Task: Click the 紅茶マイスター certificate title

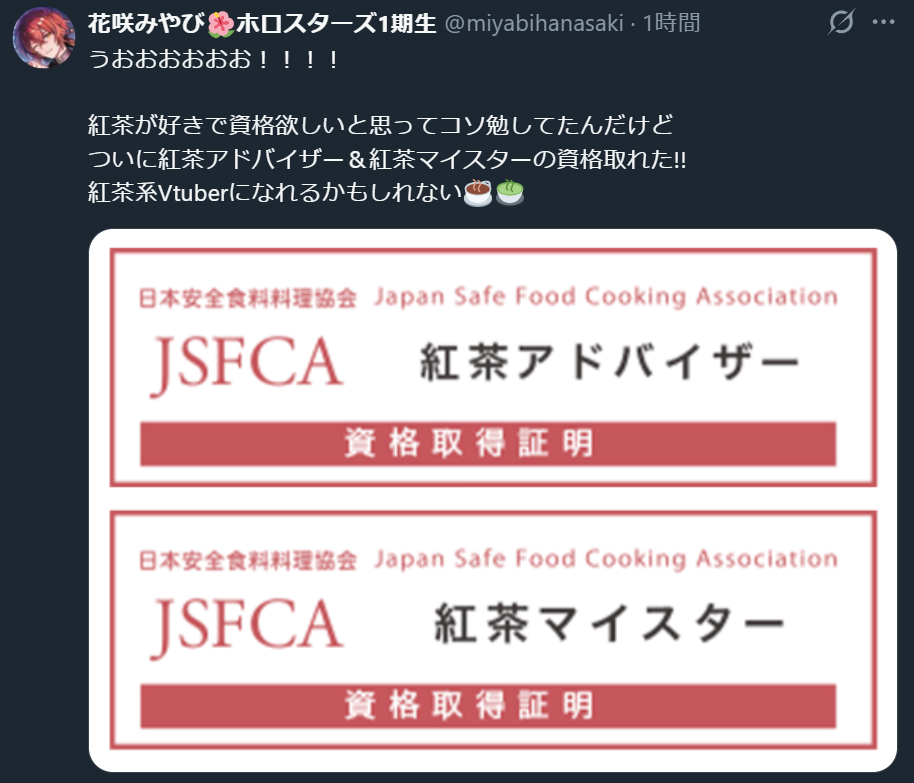Action: click(609, 623)
